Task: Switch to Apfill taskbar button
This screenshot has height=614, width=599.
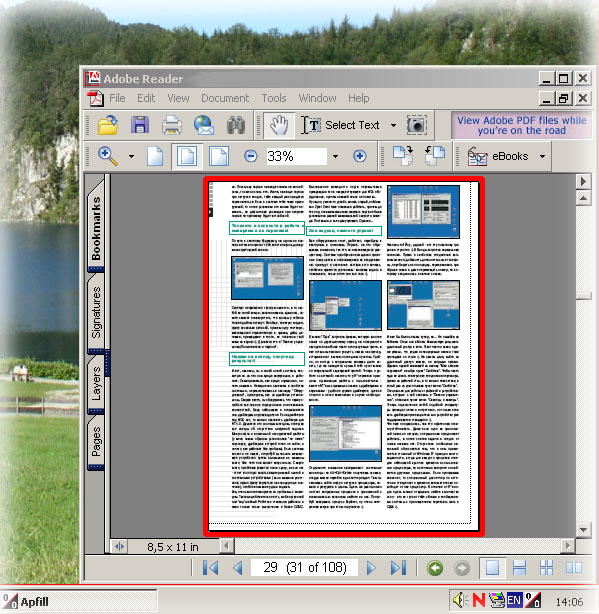Action: coord(79,601)
